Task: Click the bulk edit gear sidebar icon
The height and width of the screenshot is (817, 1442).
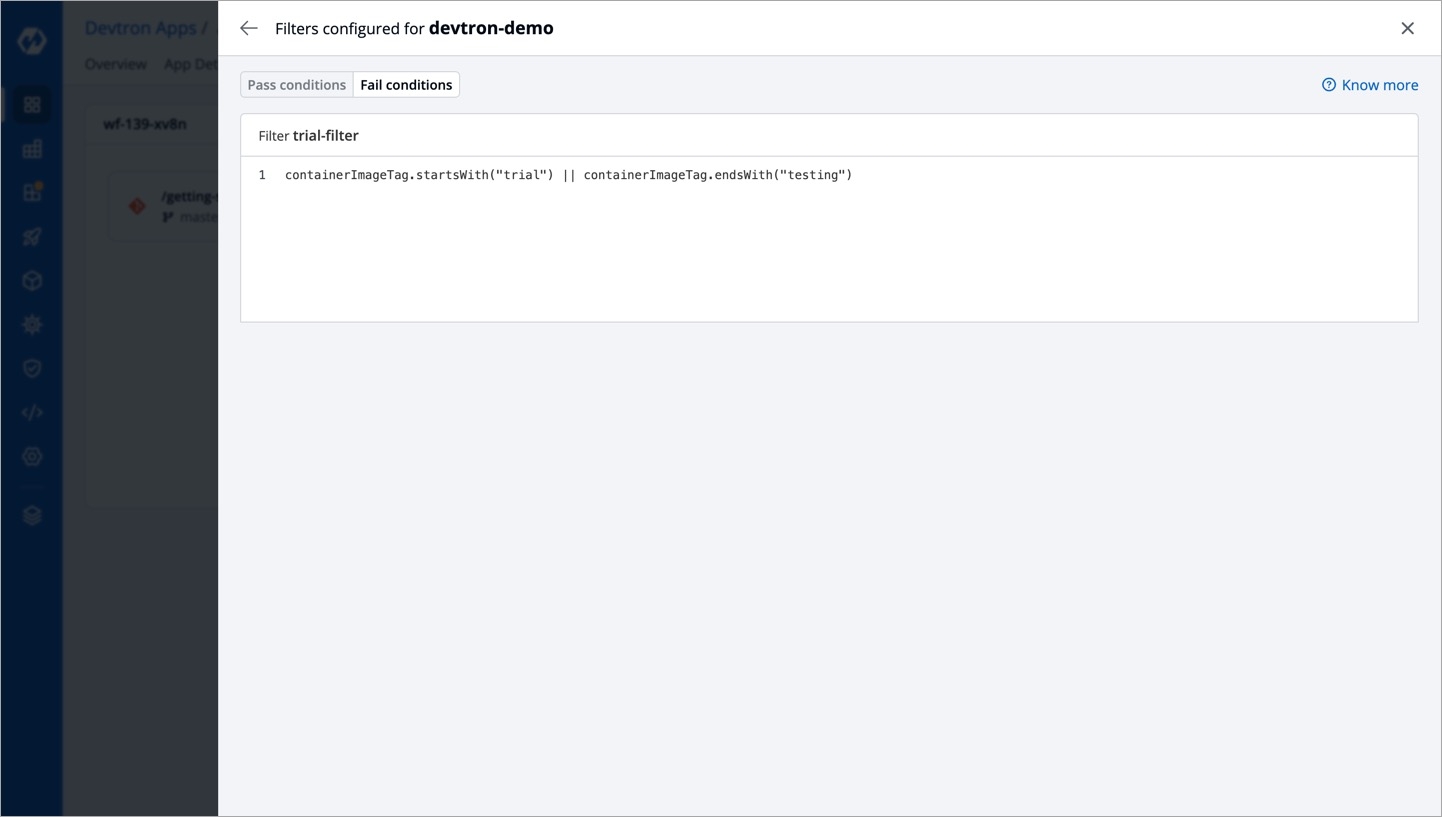Action: (x=32, y=324)
